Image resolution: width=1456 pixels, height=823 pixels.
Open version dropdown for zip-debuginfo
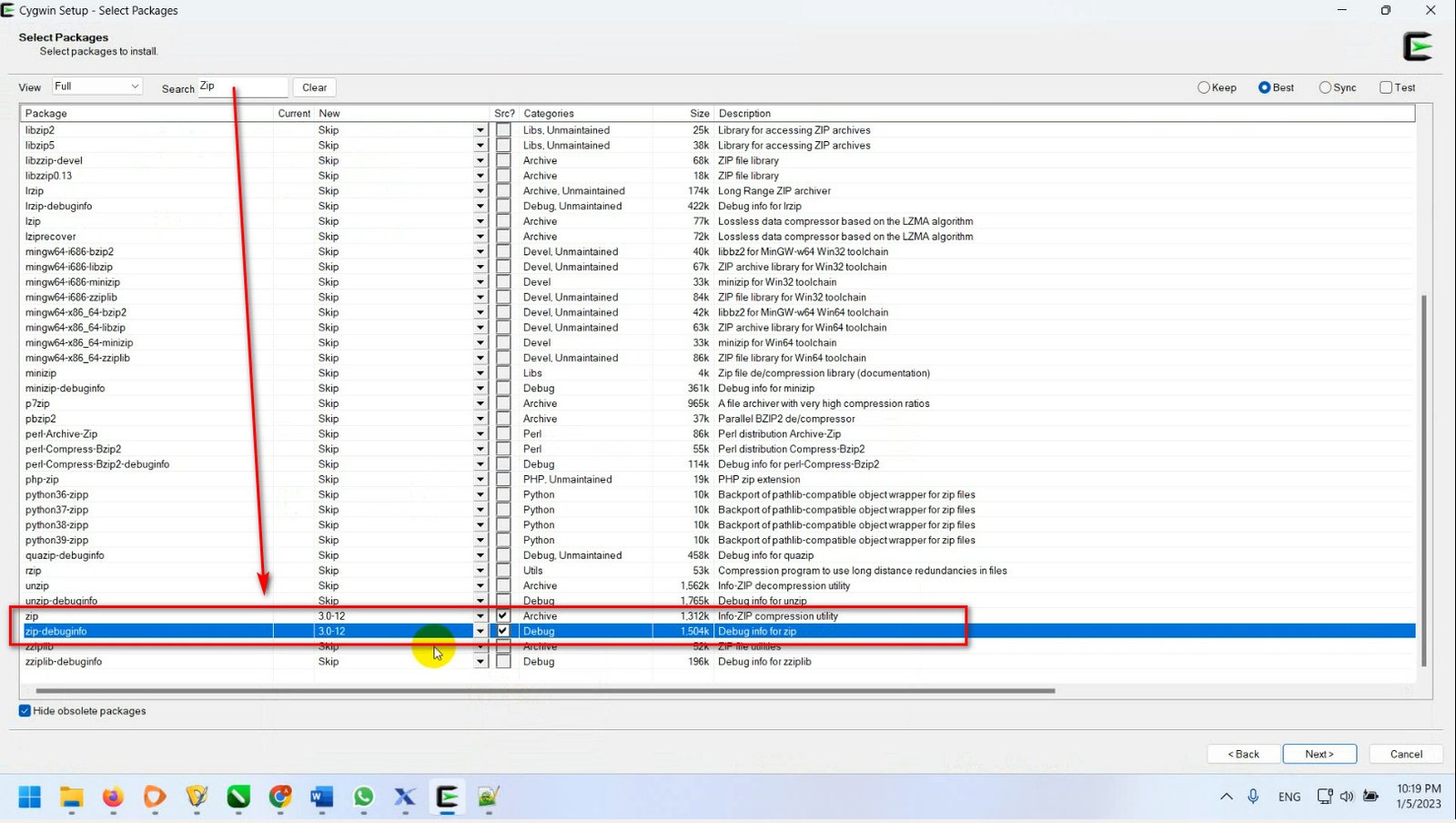[480, 631]
